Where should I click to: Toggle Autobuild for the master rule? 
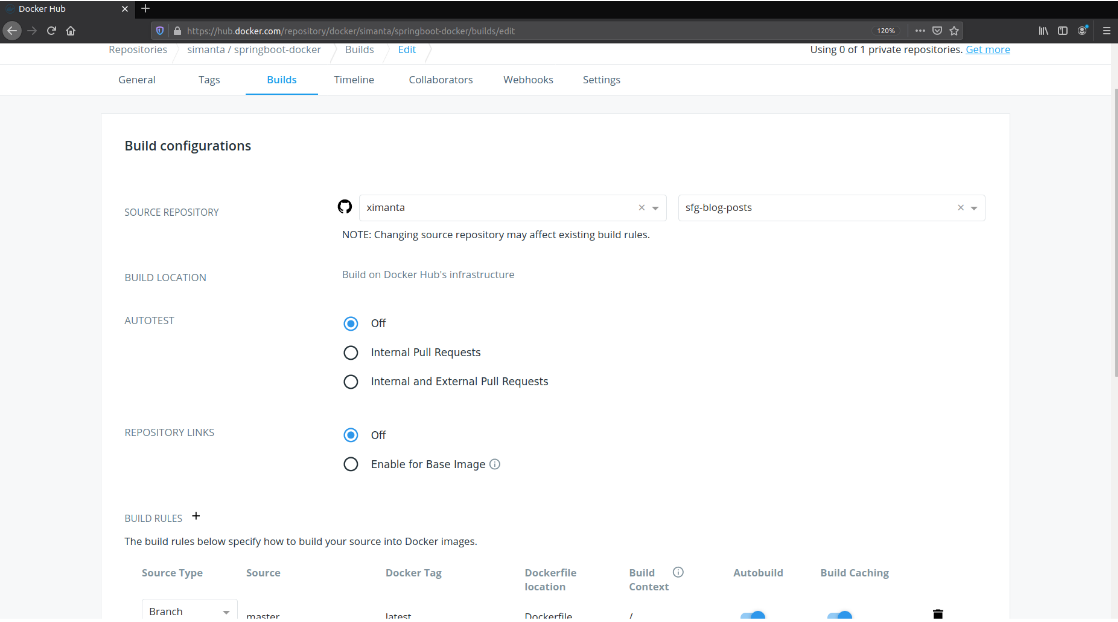point(753,615)
